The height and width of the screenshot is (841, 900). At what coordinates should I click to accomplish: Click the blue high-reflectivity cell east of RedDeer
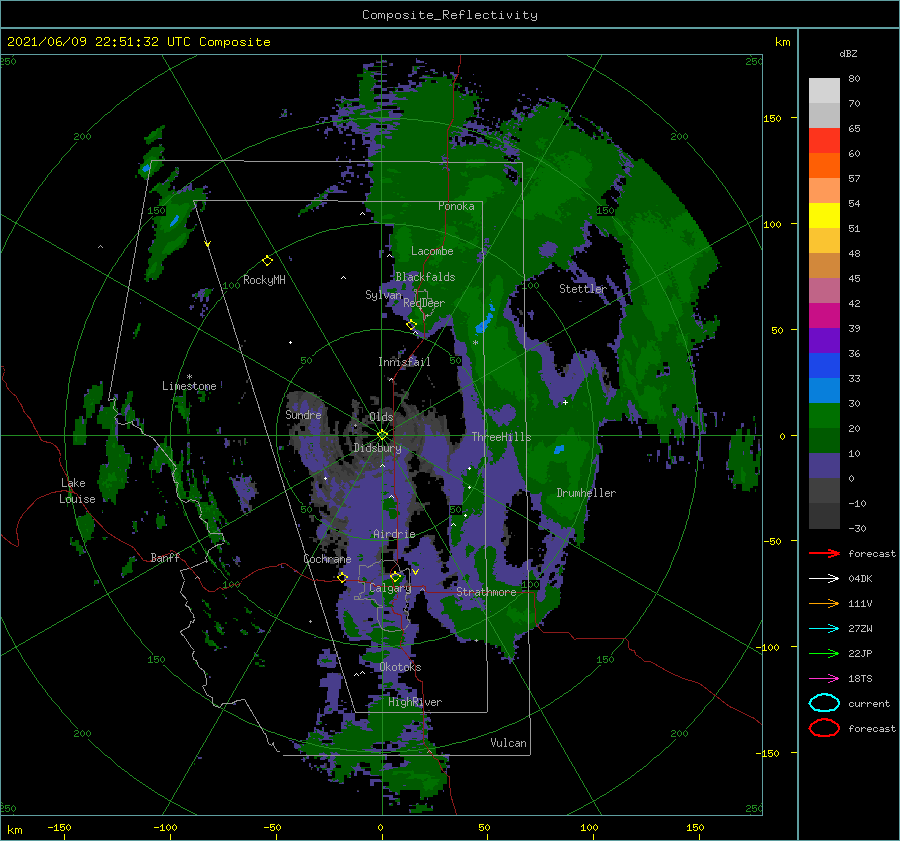point(484,321)
